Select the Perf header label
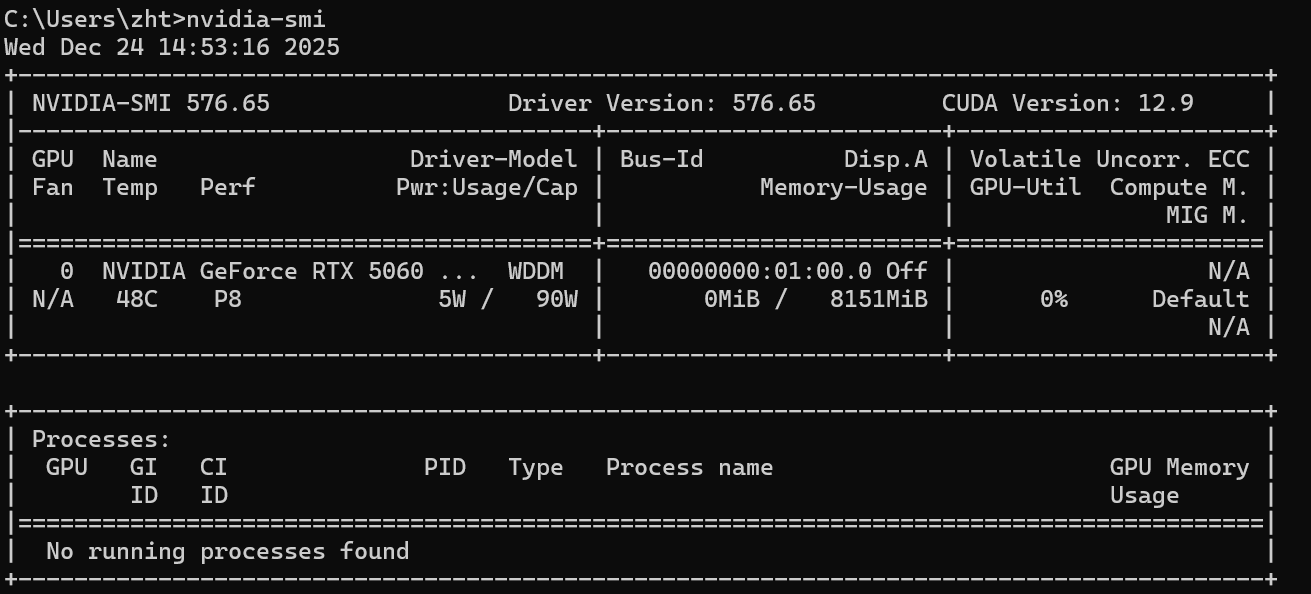 [228, 187]
